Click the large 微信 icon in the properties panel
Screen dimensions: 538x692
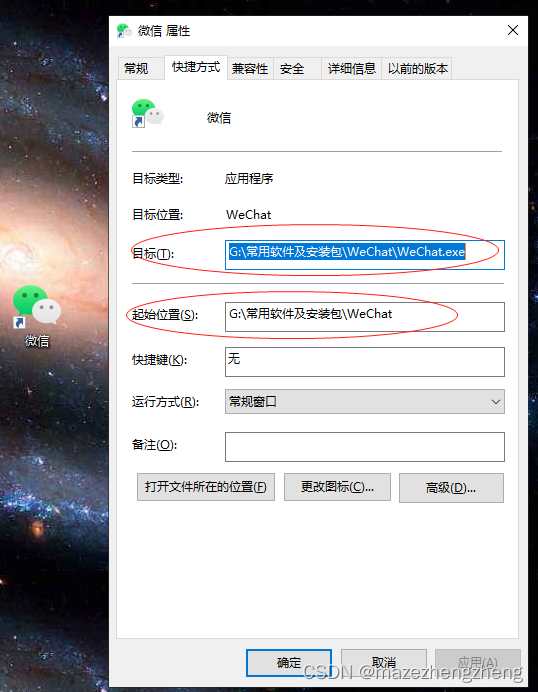click(x=147, y=113)
